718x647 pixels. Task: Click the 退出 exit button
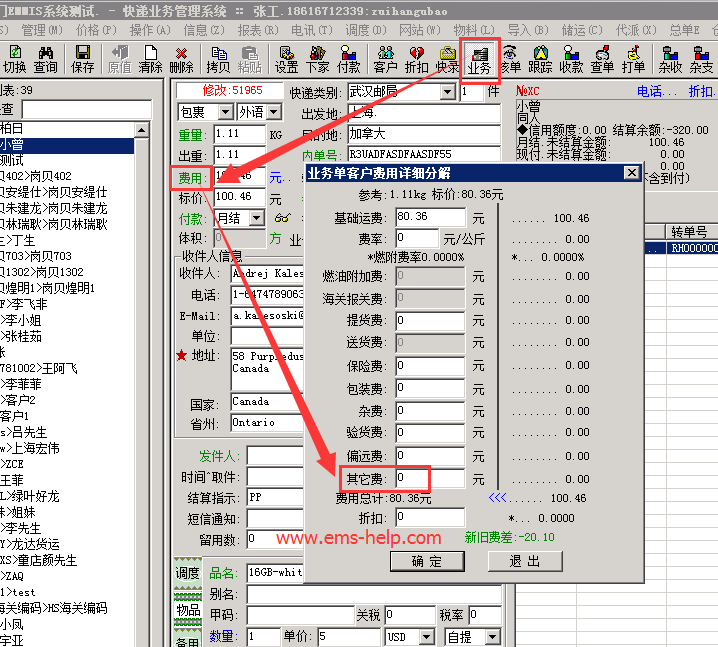(x=525, y=561)
